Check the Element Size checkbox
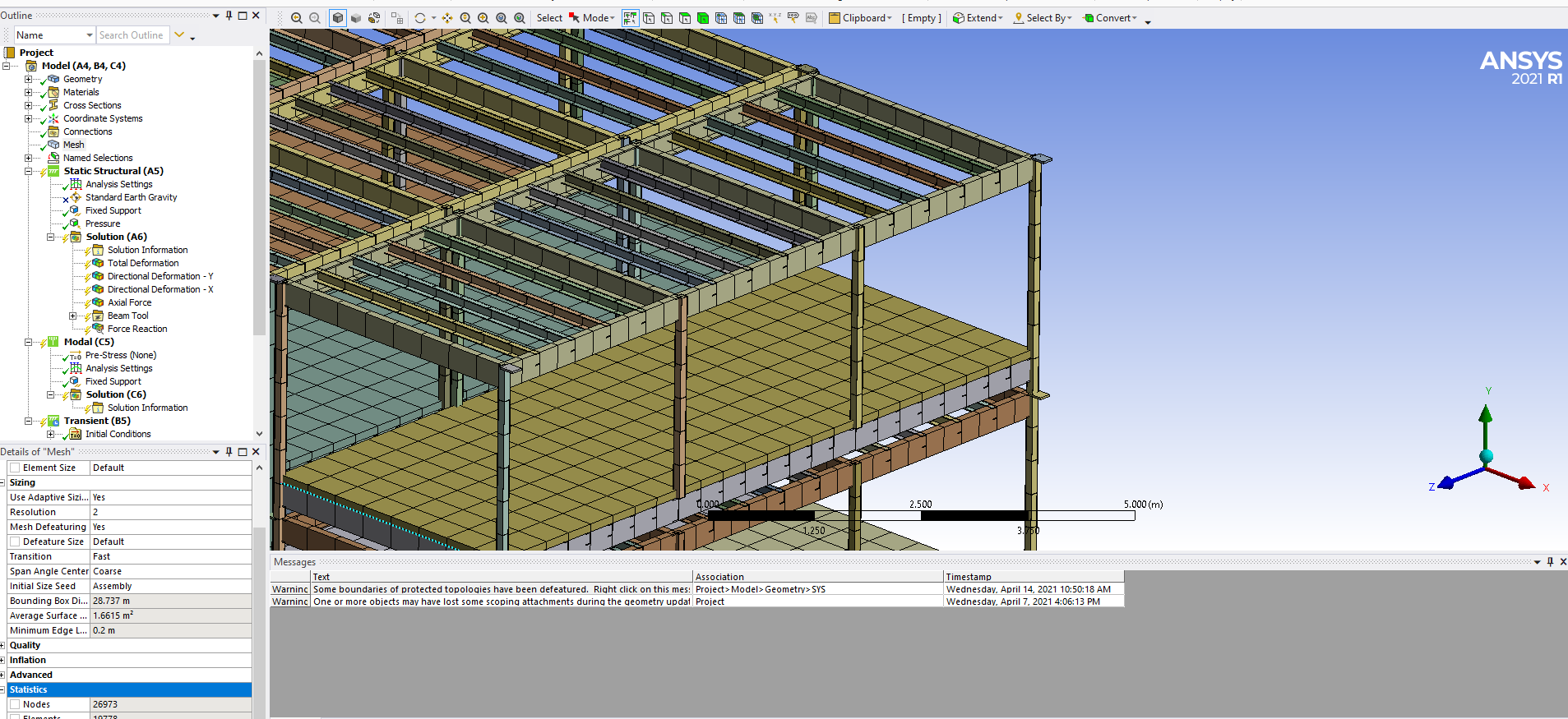The height and width of the screenshot is (719, 1568). (15, 468)
